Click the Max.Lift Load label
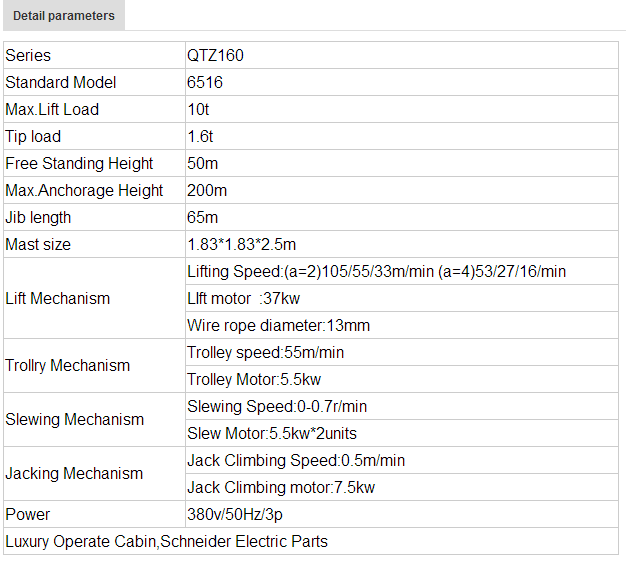Image resolution: width=626 pixels, height=561 pixels. 52,109
